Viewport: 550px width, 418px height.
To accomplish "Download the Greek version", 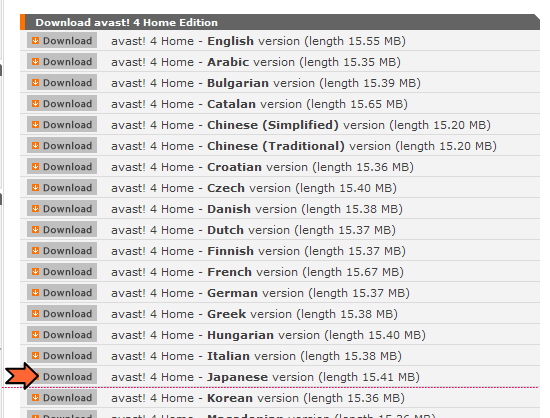I will pos(62,314).
